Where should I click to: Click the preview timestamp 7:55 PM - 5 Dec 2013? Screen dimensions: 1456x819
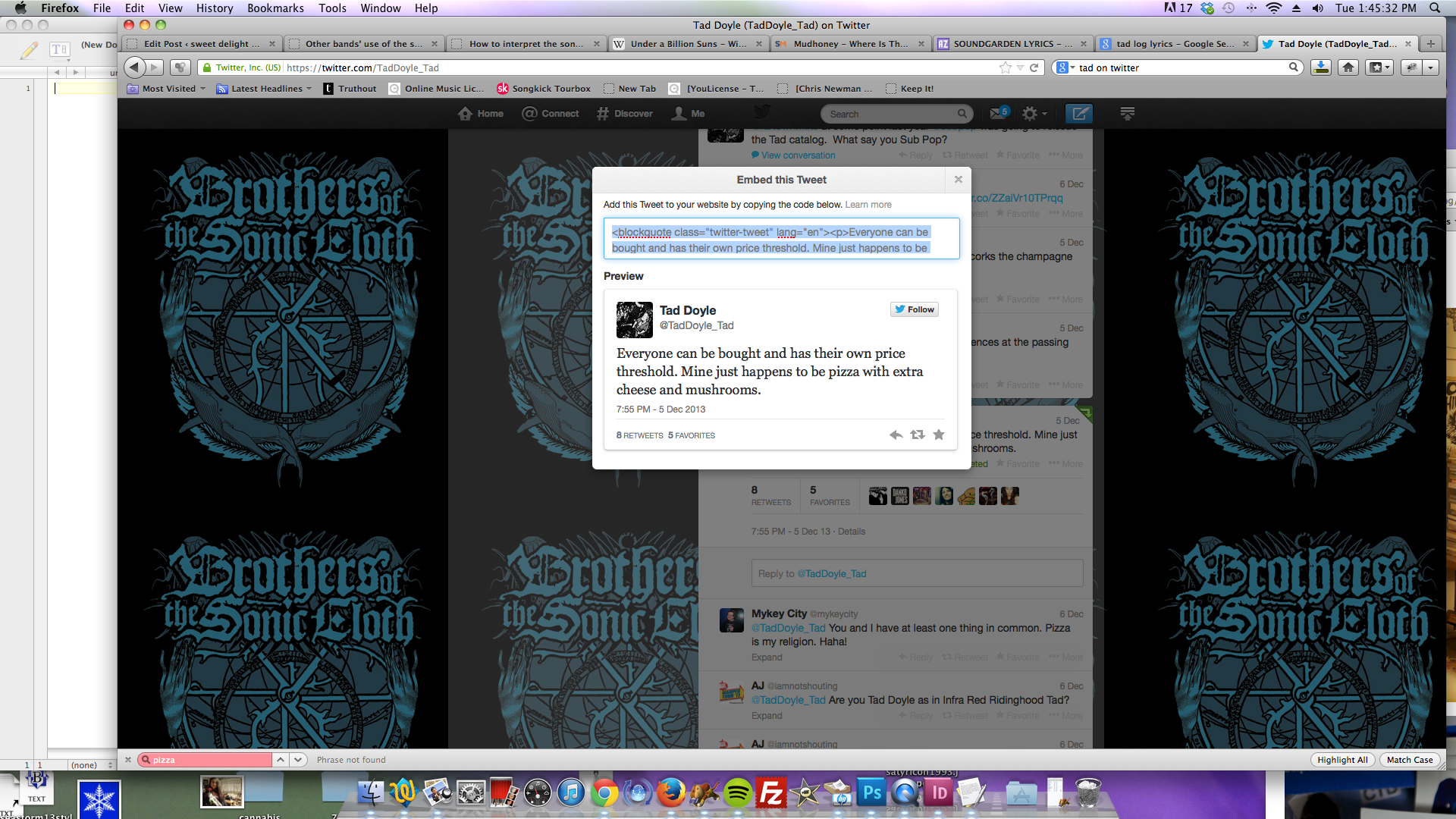click(x=661, y=409)
